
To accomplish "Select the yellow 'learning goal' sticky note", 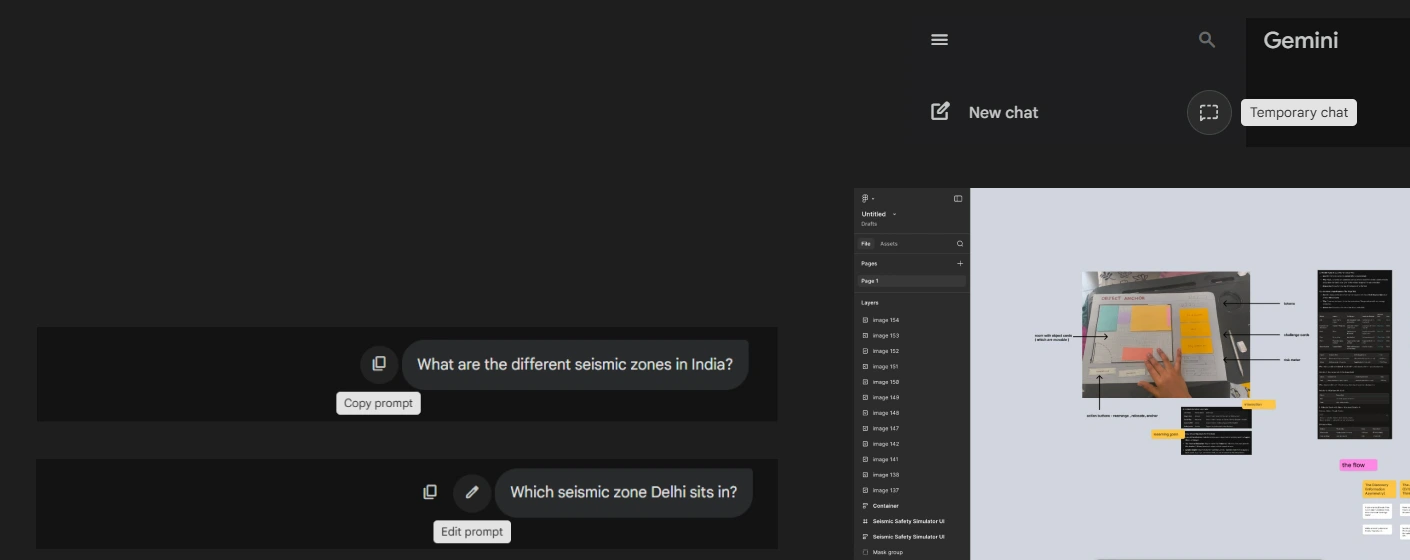I will click(x=1167, y=434).
